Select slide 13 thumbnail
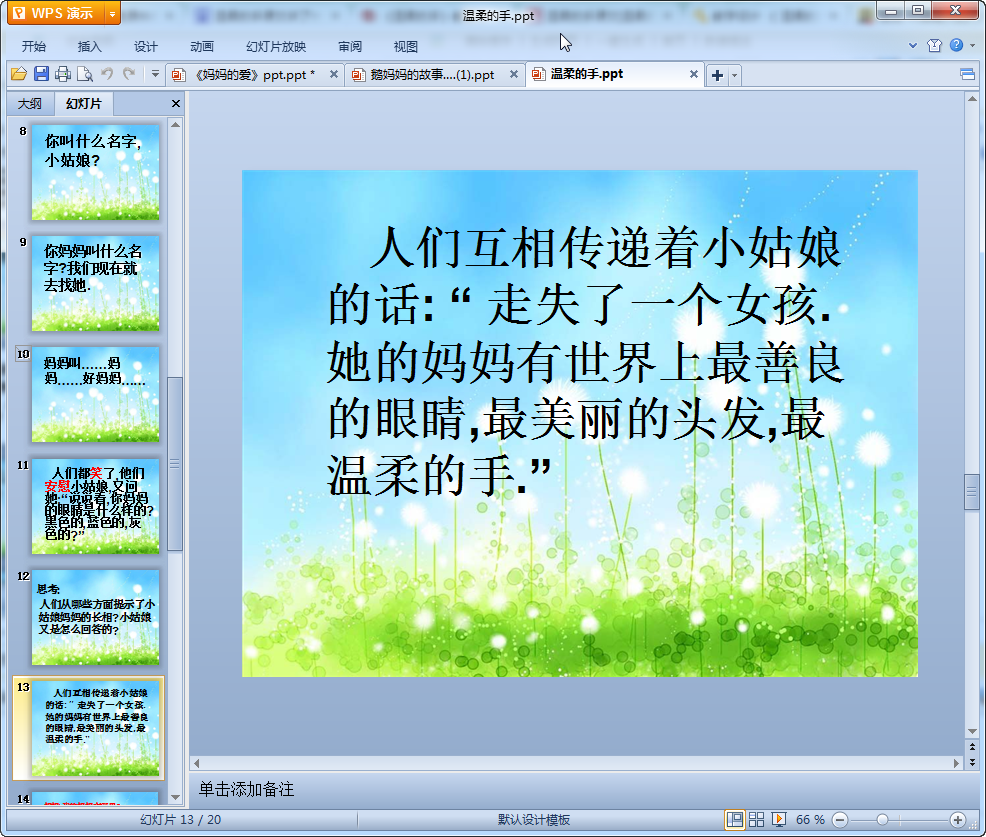Screen dimensions: 986x837 click(x=96, y=728)
